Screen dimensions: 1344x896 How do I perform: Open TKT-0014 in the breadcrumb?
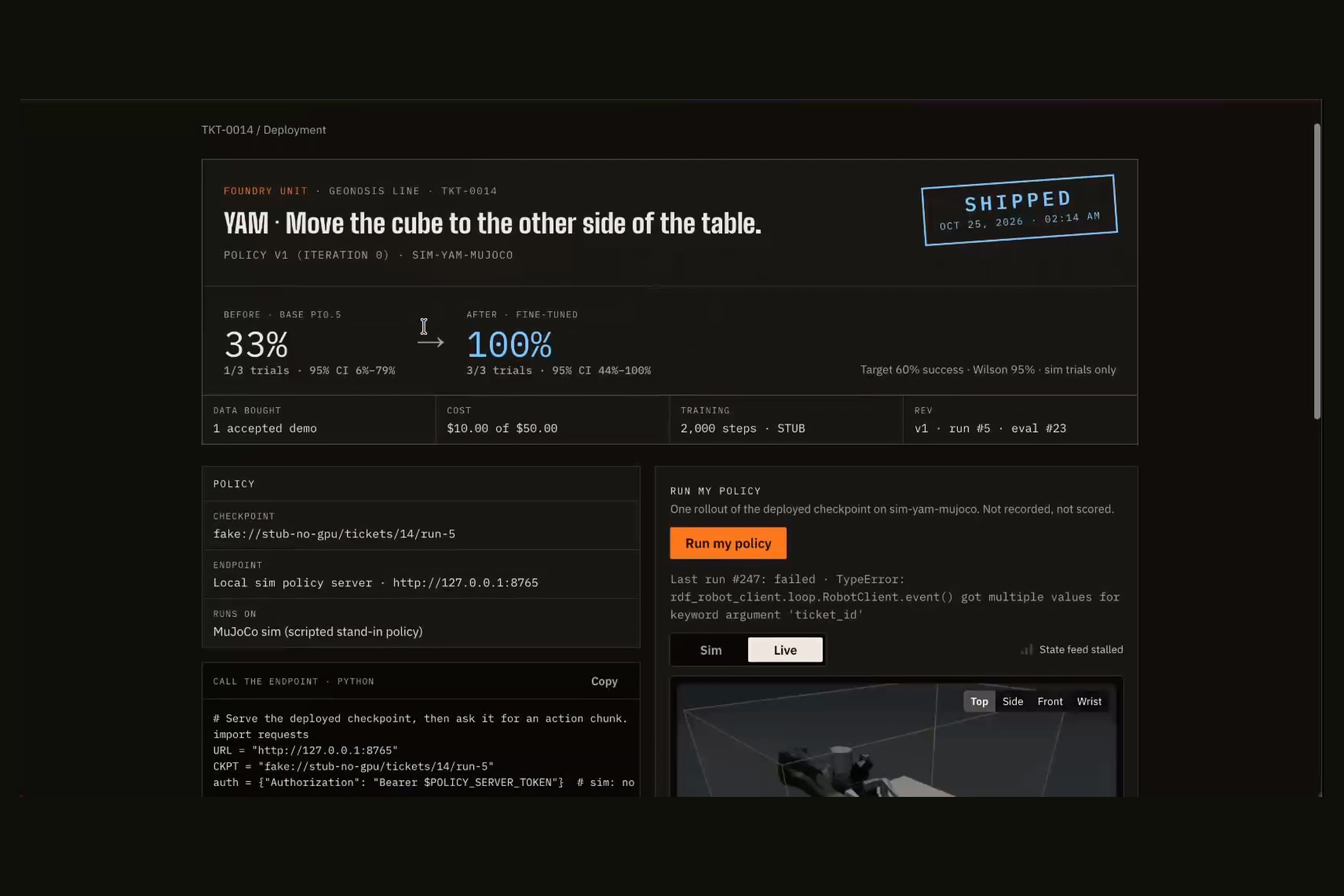click(x=227, y=130)
